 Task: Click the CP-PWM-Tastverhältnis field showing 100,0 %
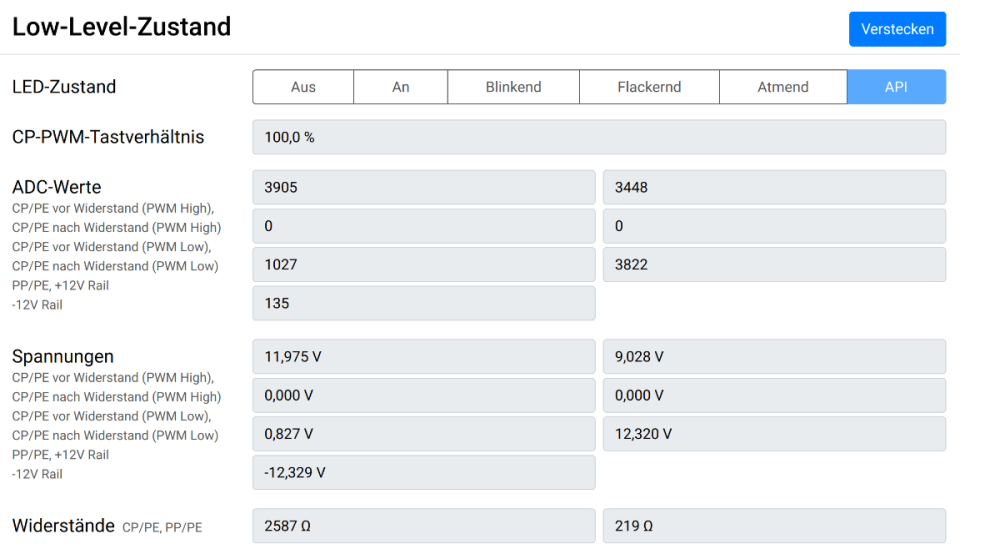tap(599, 137)
